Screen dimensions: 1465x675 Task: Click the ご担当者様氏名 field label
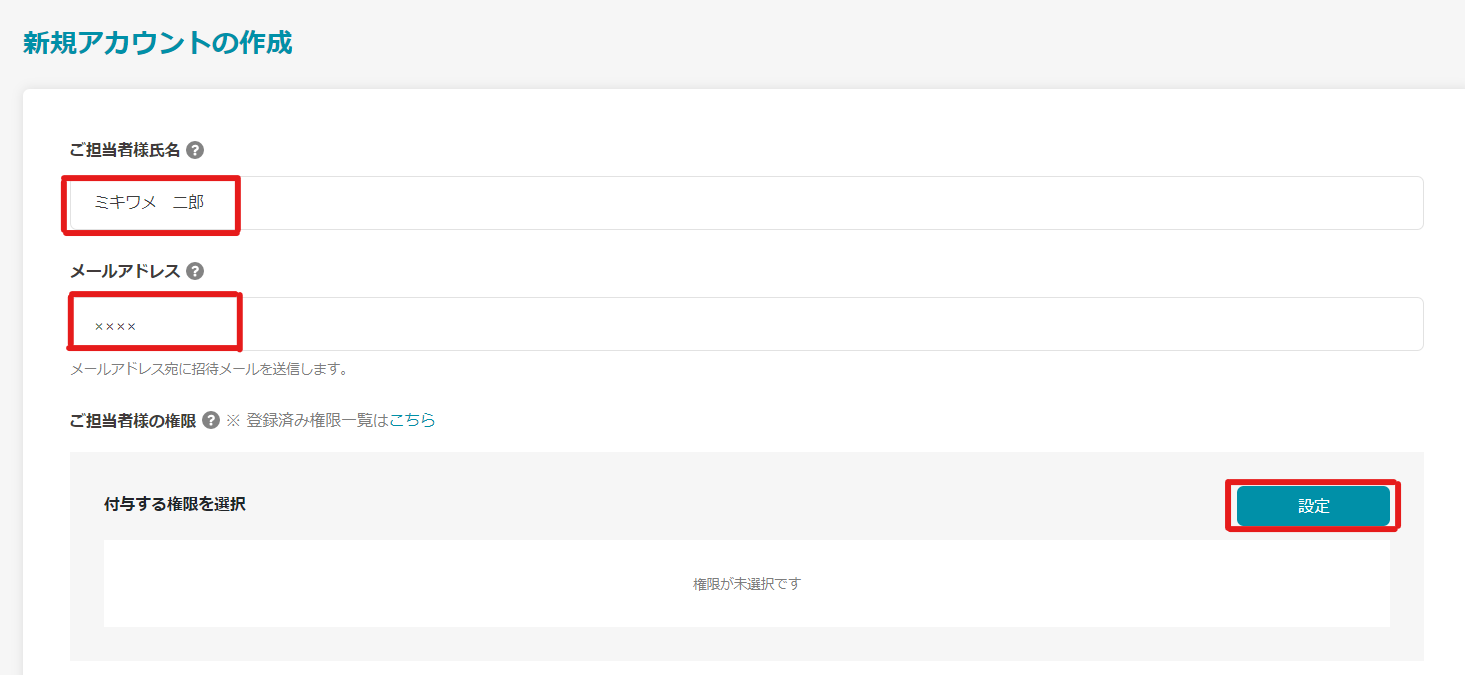[x=125, y=150]
